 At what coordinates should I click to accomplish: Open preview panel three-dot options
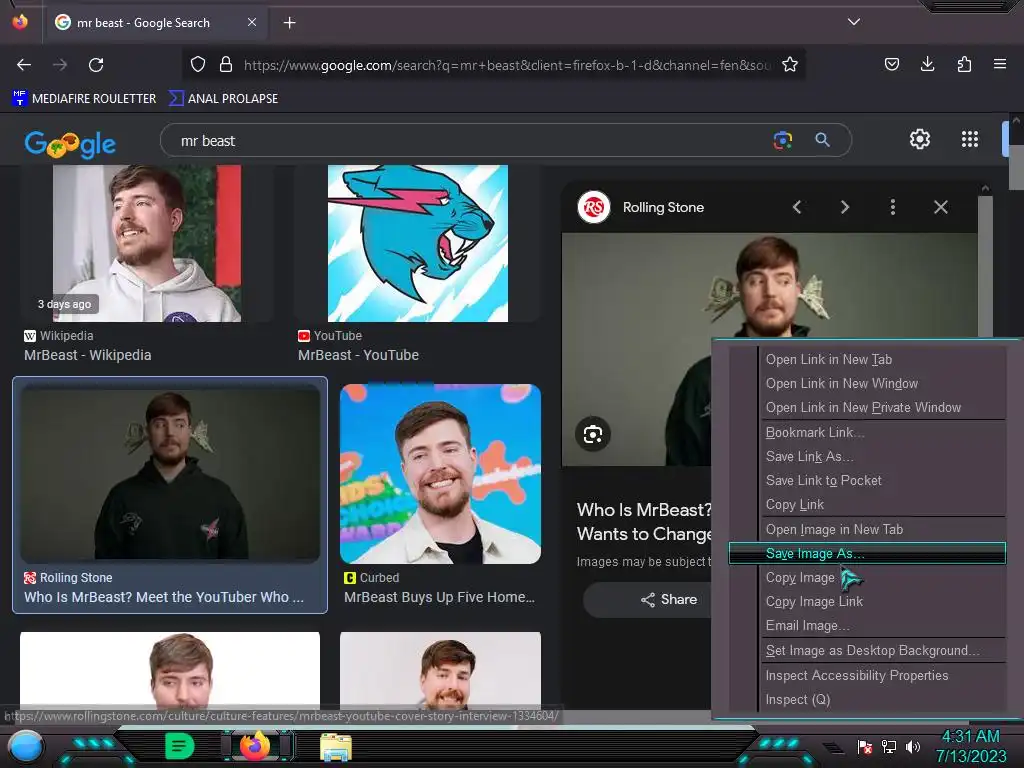coord(893,207)
